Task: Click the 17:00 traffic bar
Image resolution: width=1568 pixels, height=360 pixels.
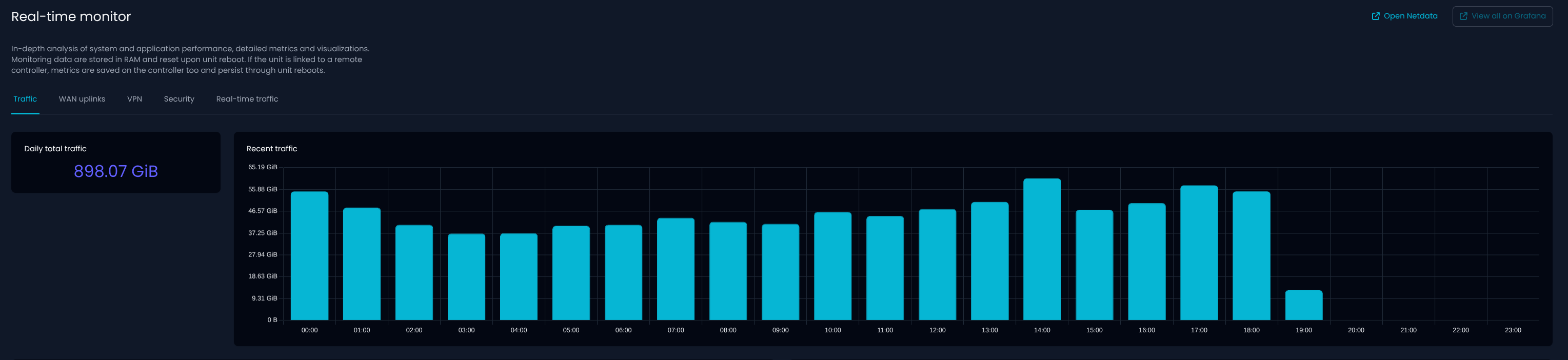Action: [x=1199, y=253]
